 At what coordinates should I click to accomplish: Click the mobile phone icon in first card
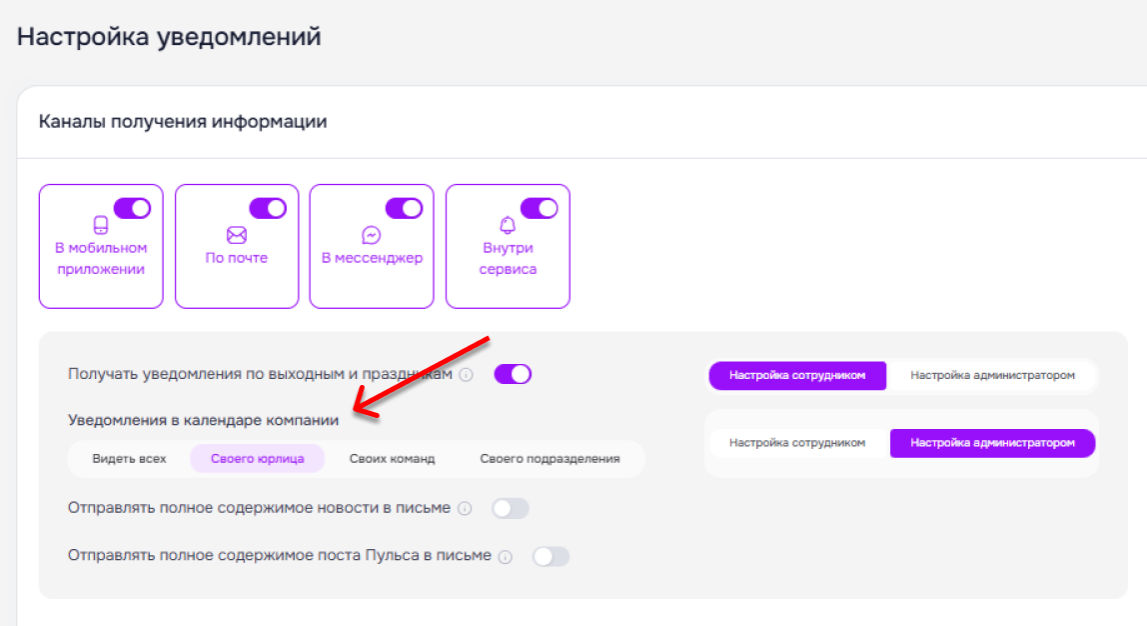click(101, 225)
